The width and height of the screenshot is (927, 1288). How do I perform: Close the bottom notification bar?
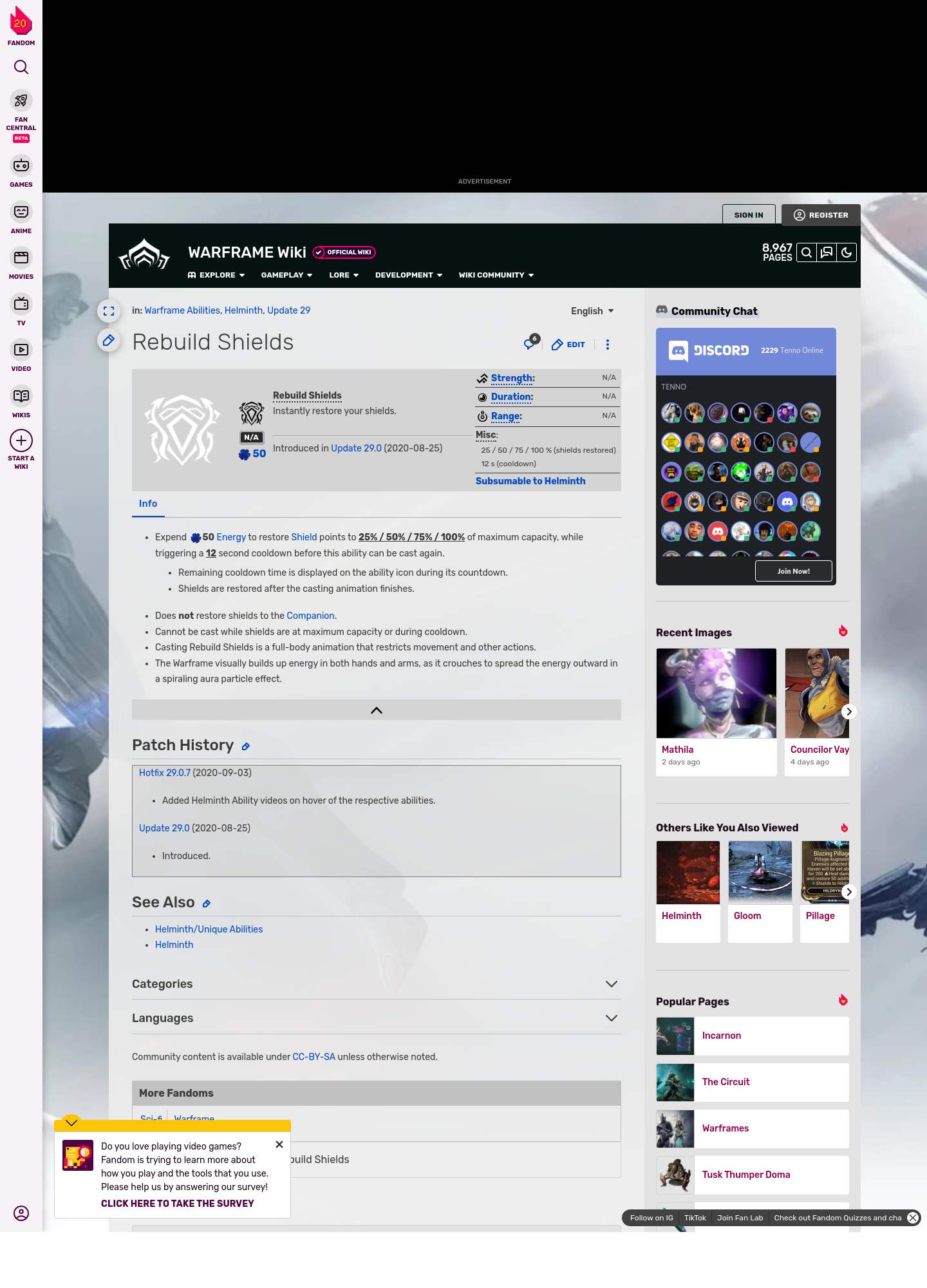913,1218
